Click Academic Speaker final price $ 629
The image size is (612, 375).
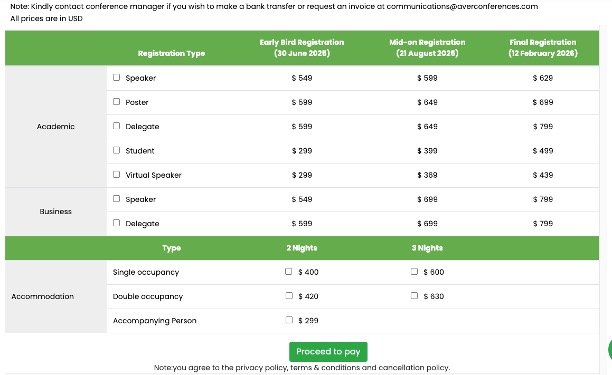click(543, 78)
